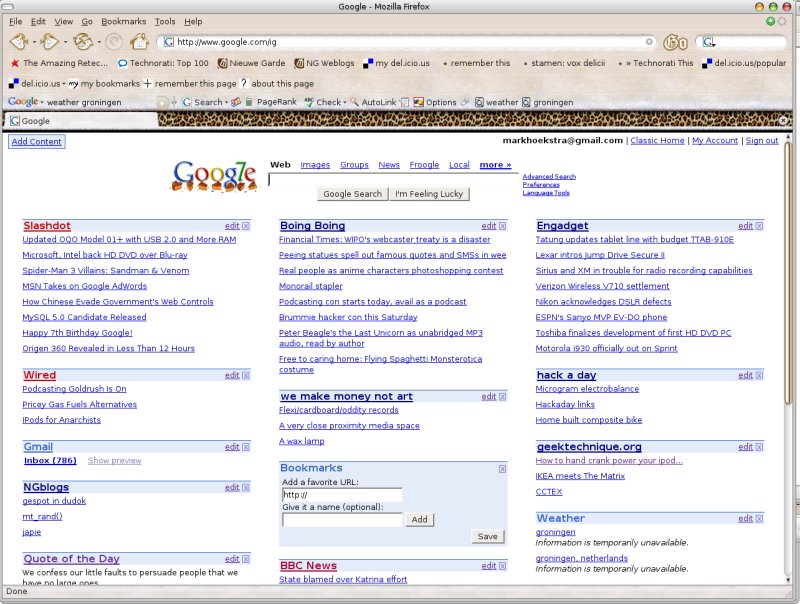Open the Home page icon
Screen dimensions: 800x604
(x=139, y=41)
